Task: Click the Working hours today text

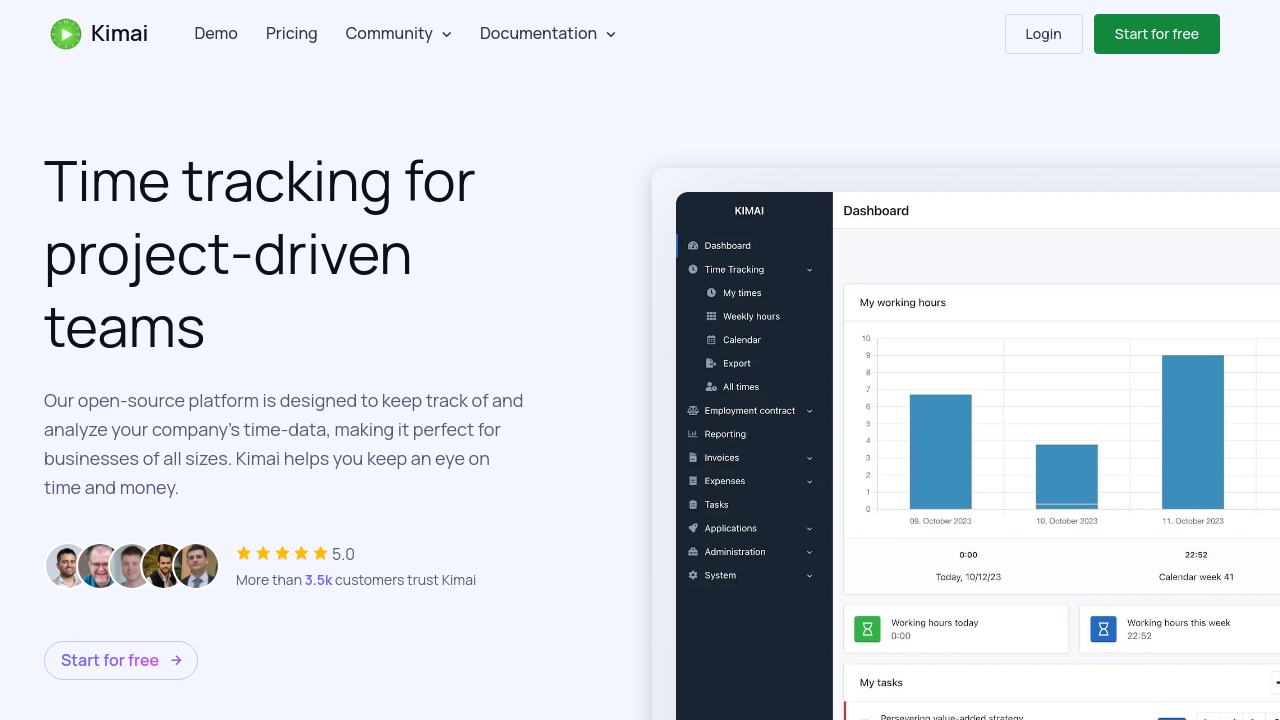Action: (x=934, y=622)
